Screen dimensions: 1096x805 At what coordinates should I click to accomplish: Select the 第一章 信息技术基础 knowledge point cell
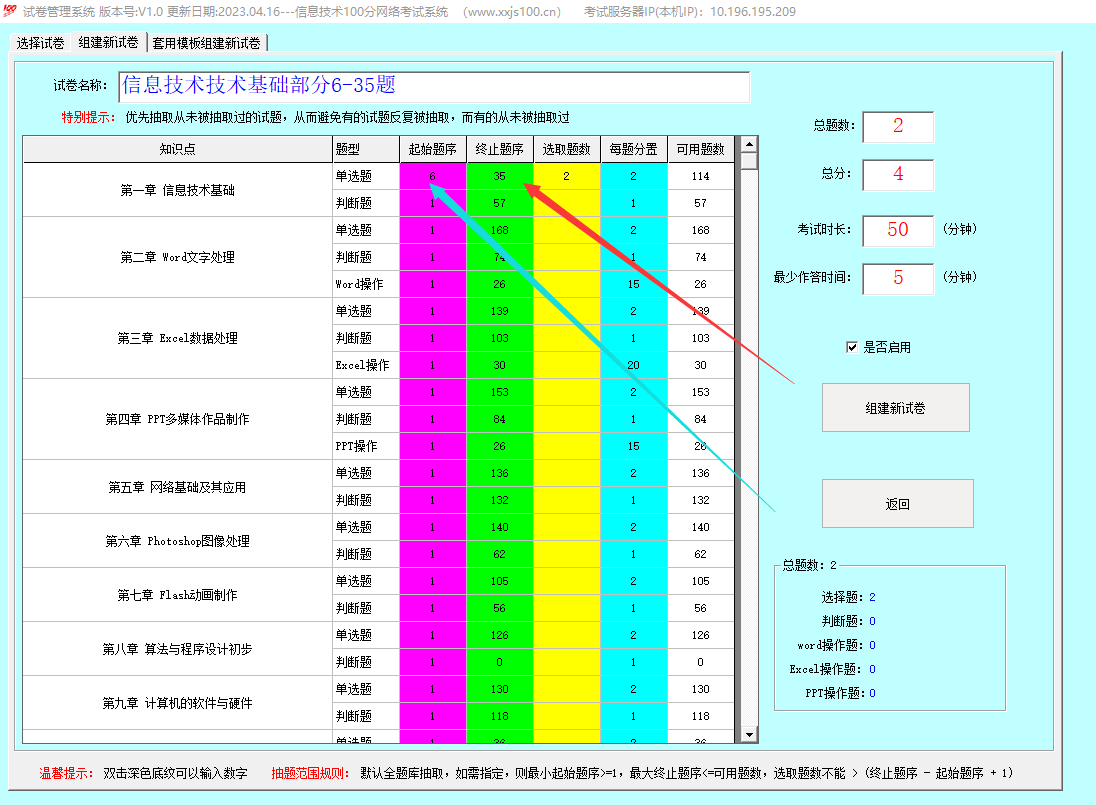[178, 190]
